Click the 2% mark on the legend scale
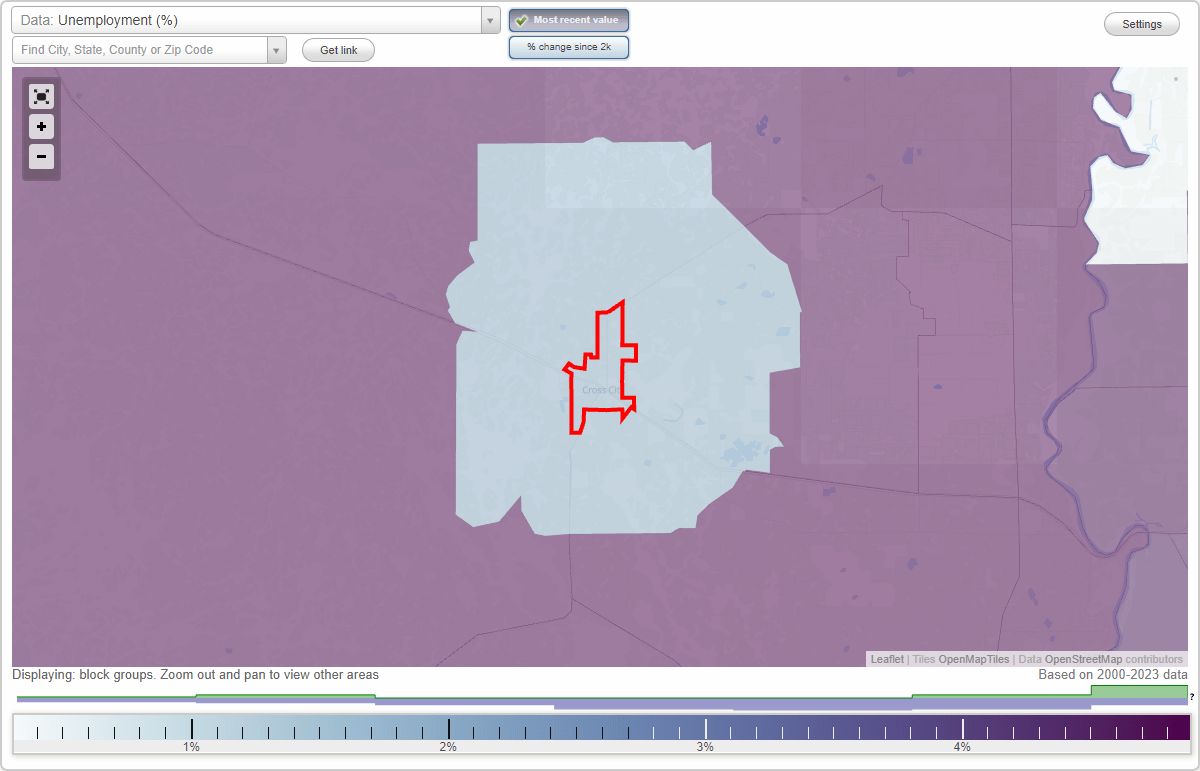This screenshot has width=1200, height=771. [x=448, y=729]
